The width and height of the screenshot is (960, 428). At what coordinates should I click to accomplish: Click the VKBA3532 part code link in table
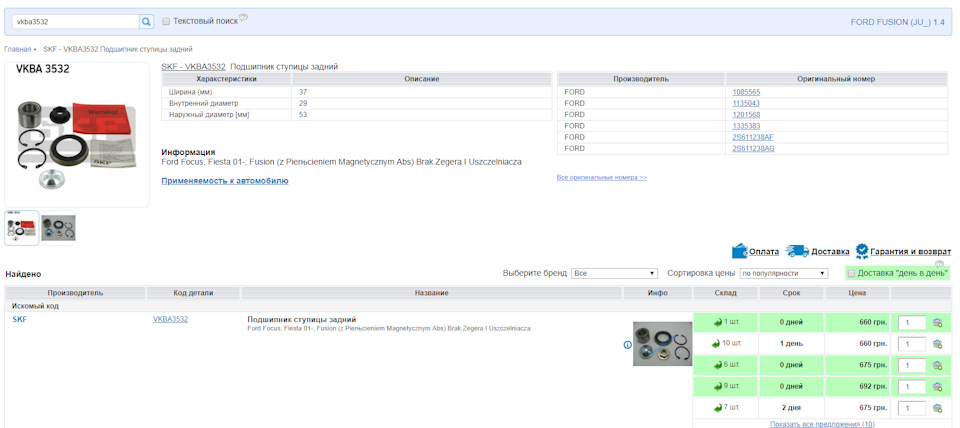pos(170,319)
